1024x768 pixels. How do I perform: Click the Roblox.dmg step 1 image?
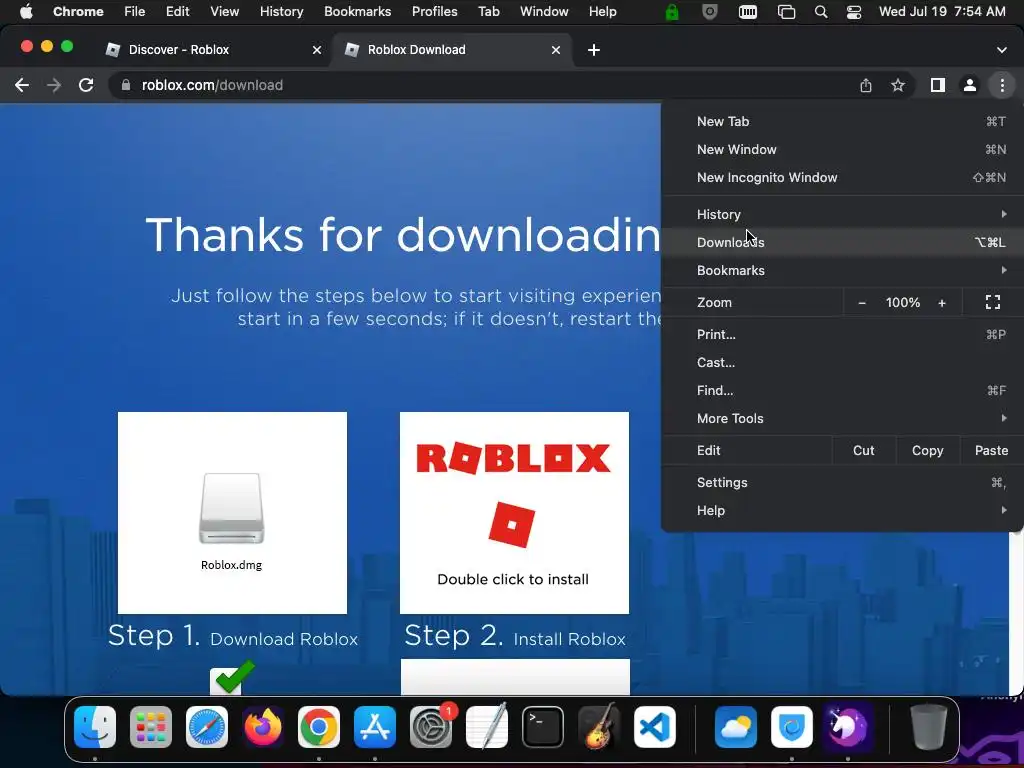(232, 513)
